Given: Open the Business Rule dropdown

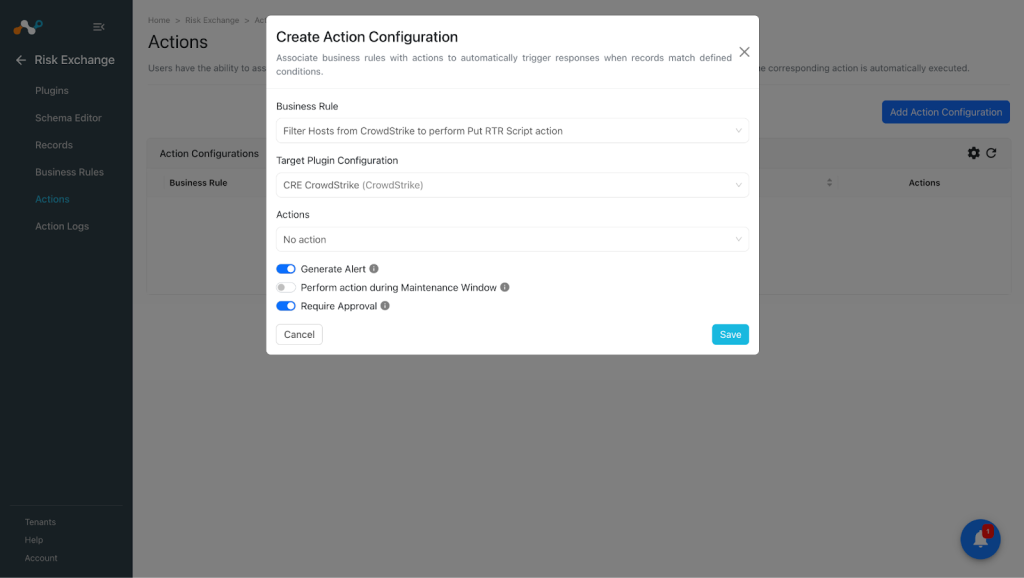Looking at the screenshot, I should [512, 131].
